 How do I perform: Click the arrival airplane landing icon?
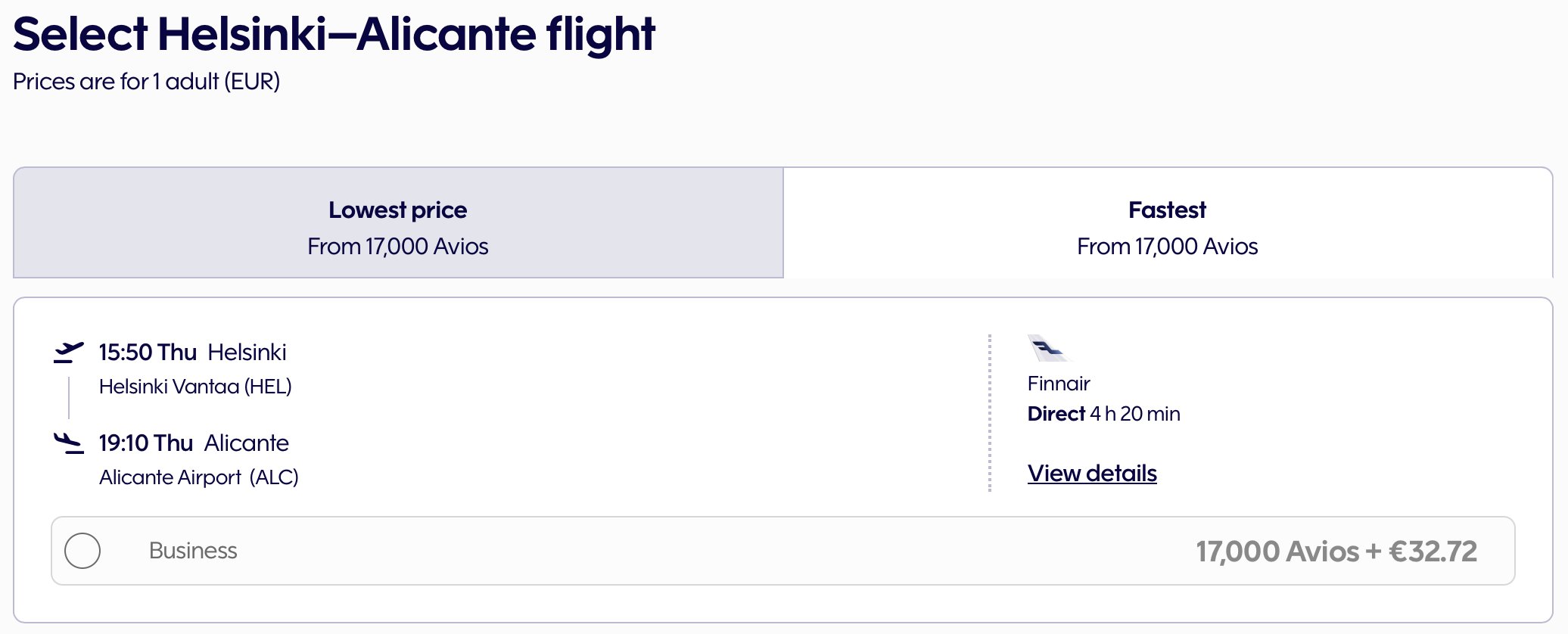point(68,443)
